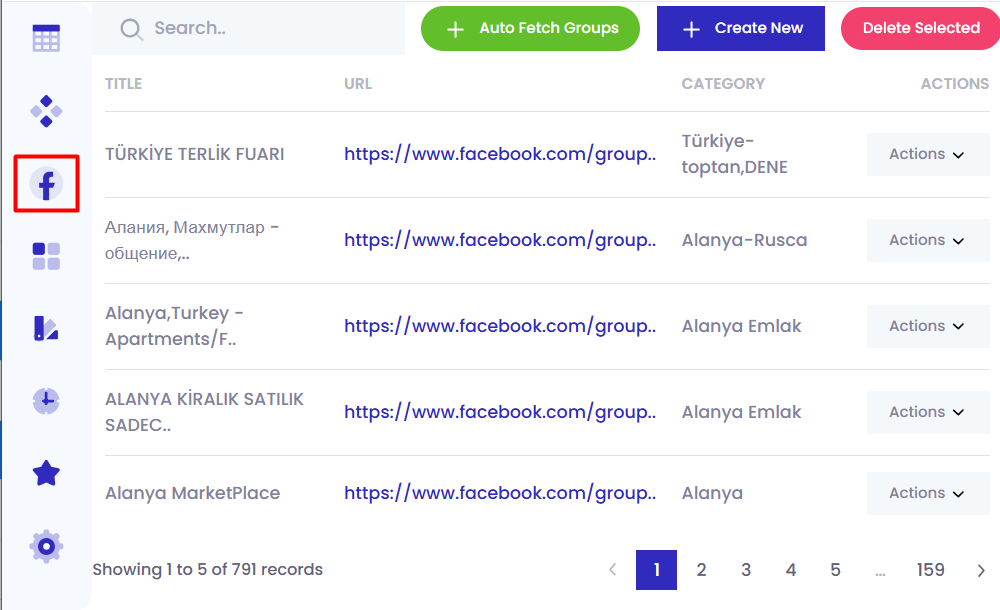The height and width of the screenshot is (610, 1000).
Task: Expand Actions dropdown for TÜRKİYE TERLİK FUARI
Action: point(927,155)
